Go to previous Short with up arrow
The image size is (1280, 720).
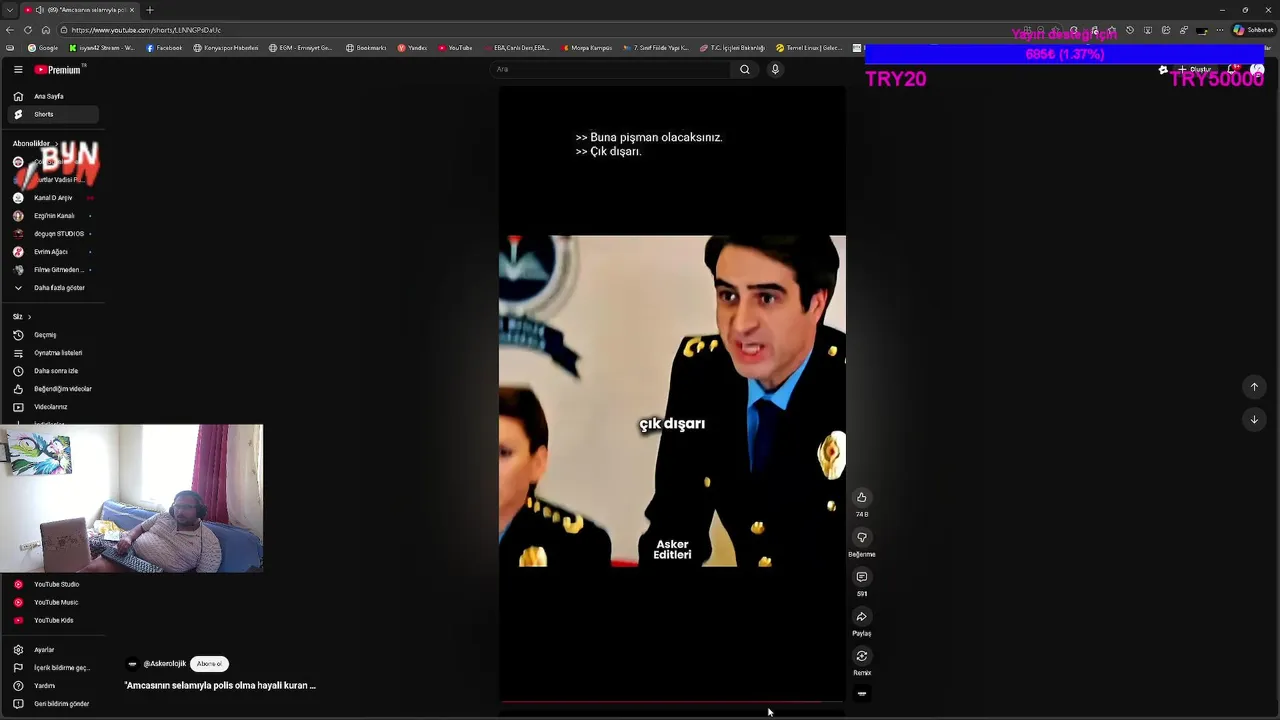coord(1254,387)
